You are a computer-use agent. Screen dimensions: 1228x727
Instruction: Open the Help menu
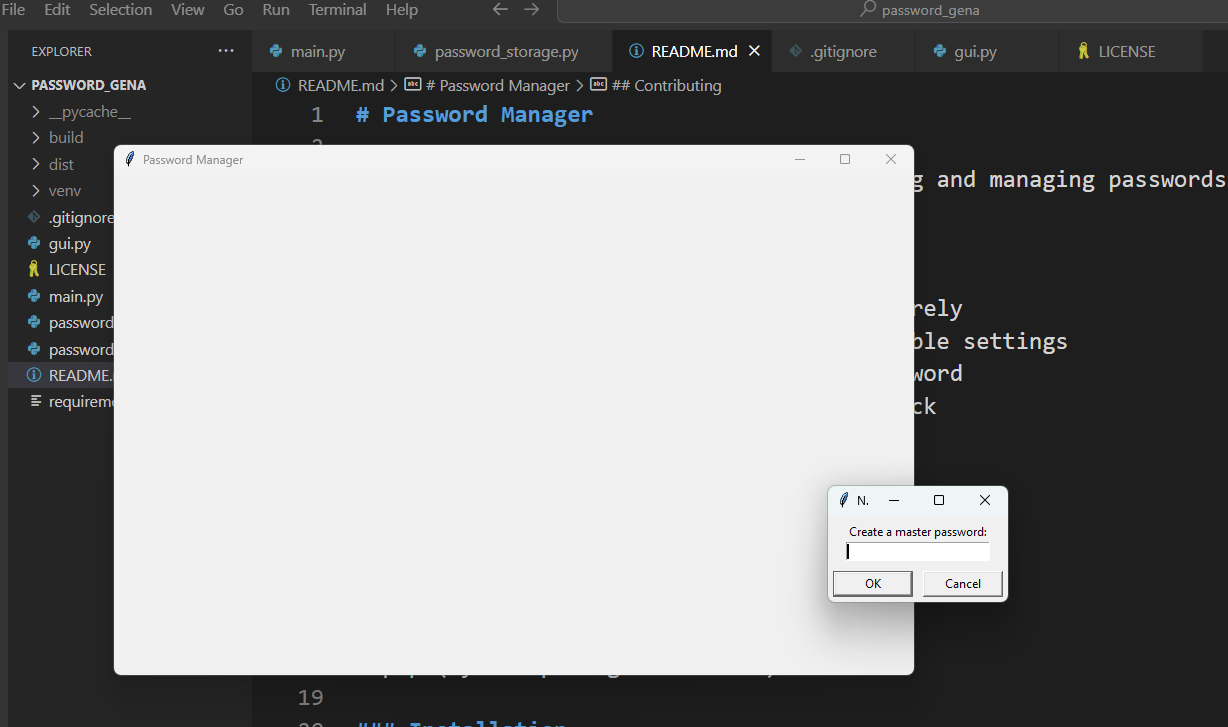[402, 10]
